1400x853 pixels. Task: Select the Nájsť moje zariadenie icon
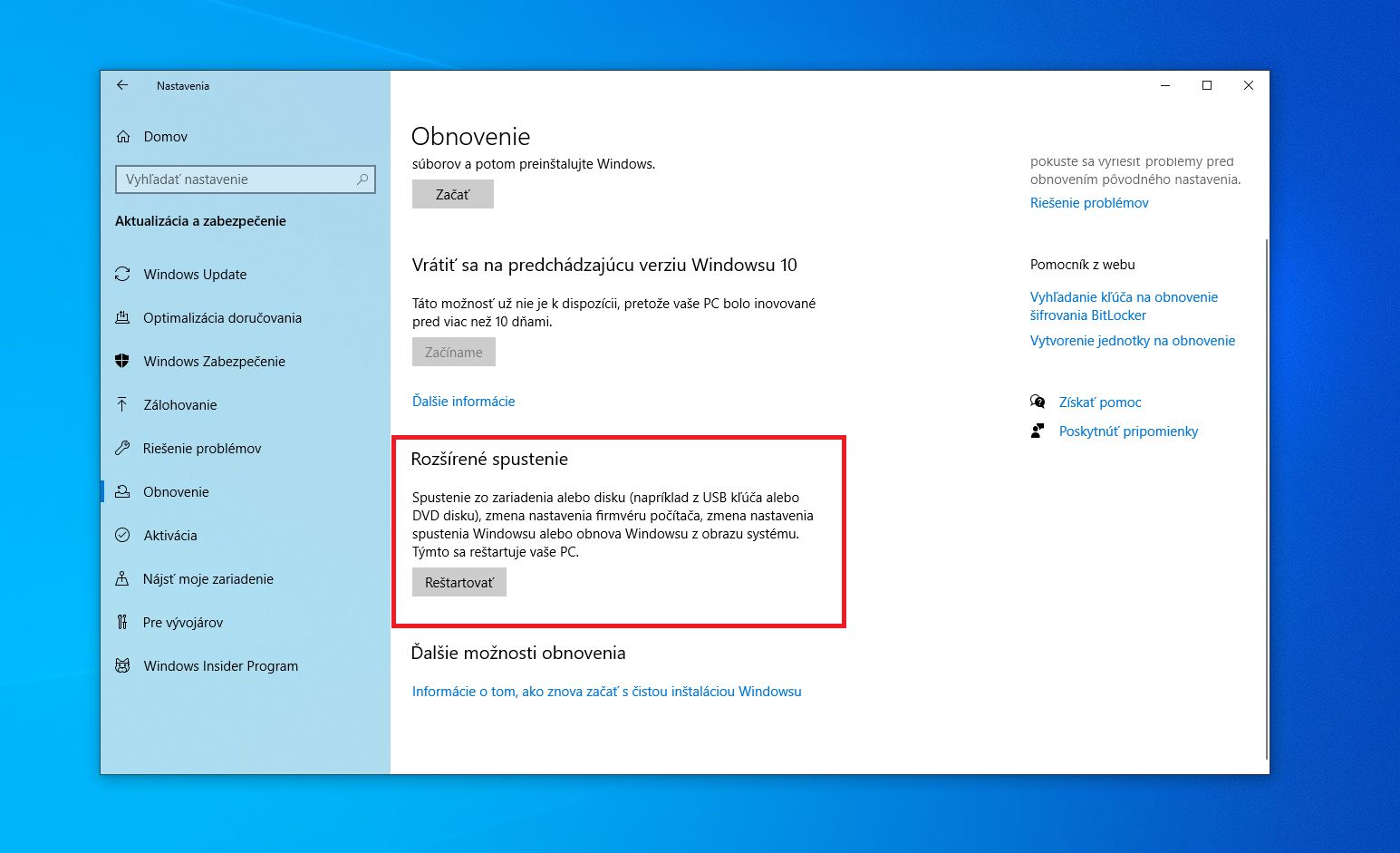[x=122, y=579]
